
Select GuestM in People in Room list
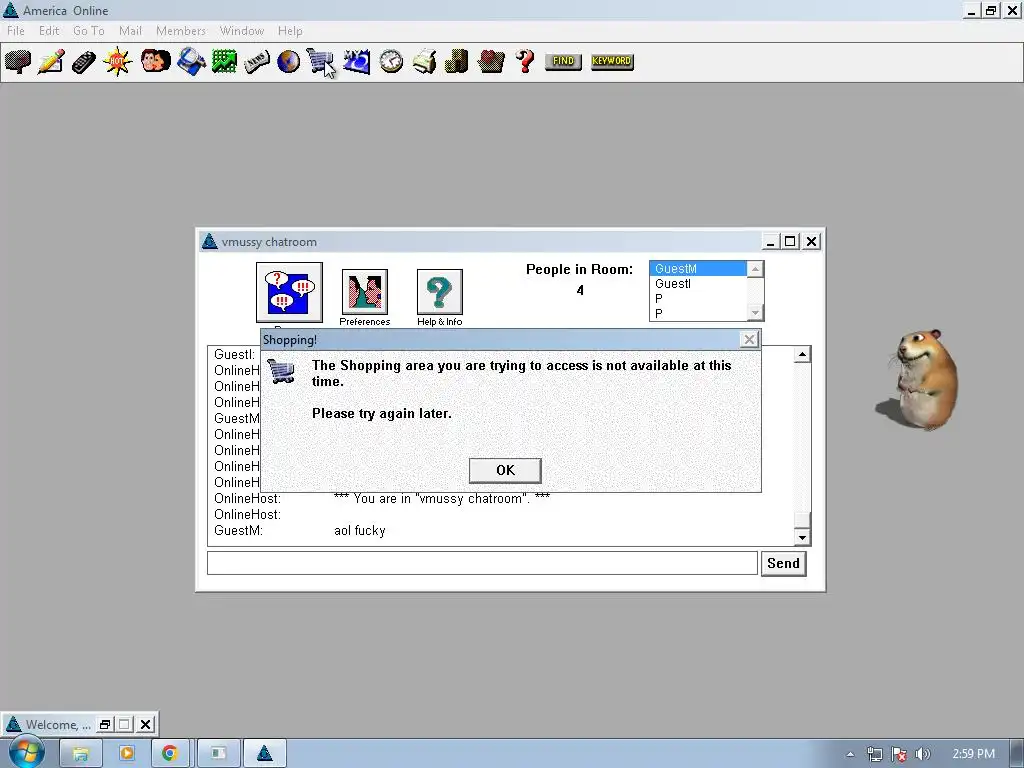pos(697,268)
